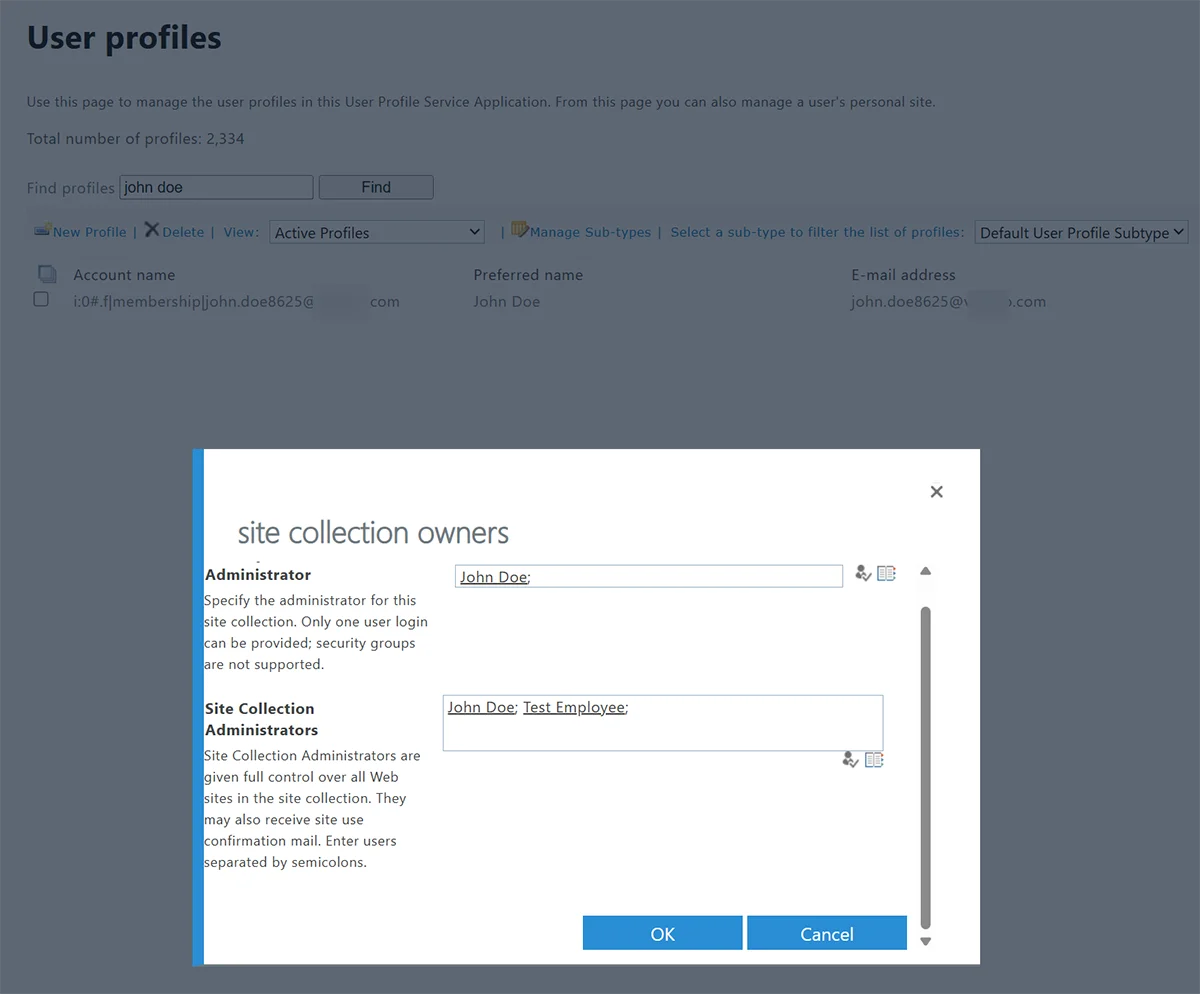The width and height of the screenshot is (1200, 994).
Task: Select the Test Employee link in Administrators box
Action: pyautogui.click(x=574, y=707)
